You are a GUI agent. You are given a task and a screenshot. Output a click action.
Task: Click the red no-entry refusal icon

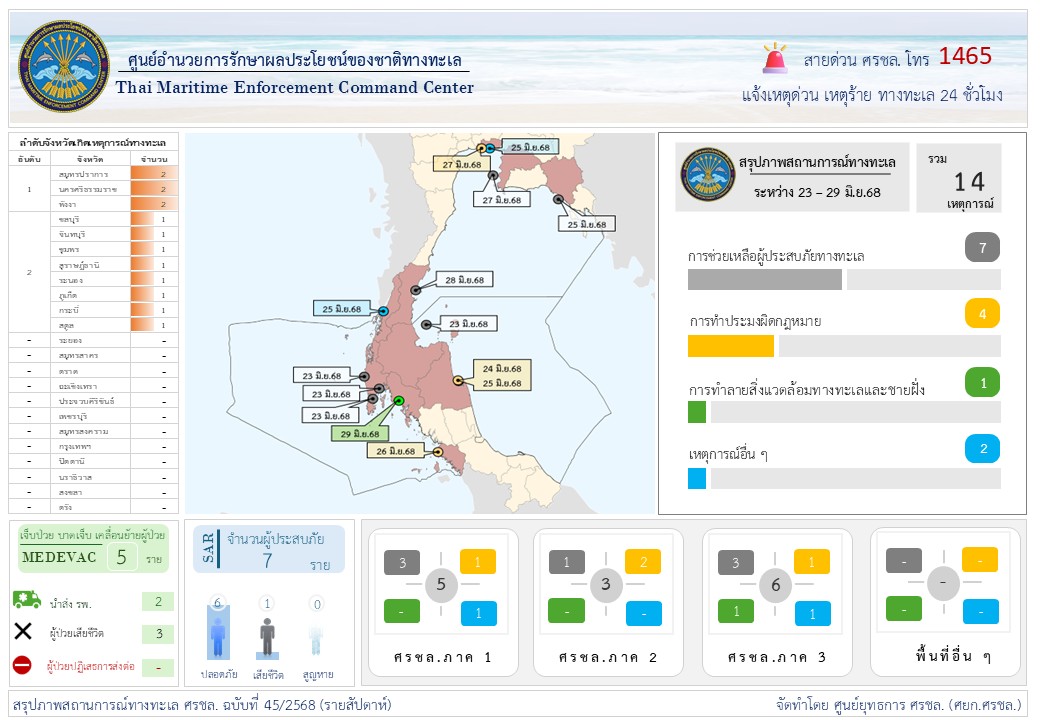(23, 665)
